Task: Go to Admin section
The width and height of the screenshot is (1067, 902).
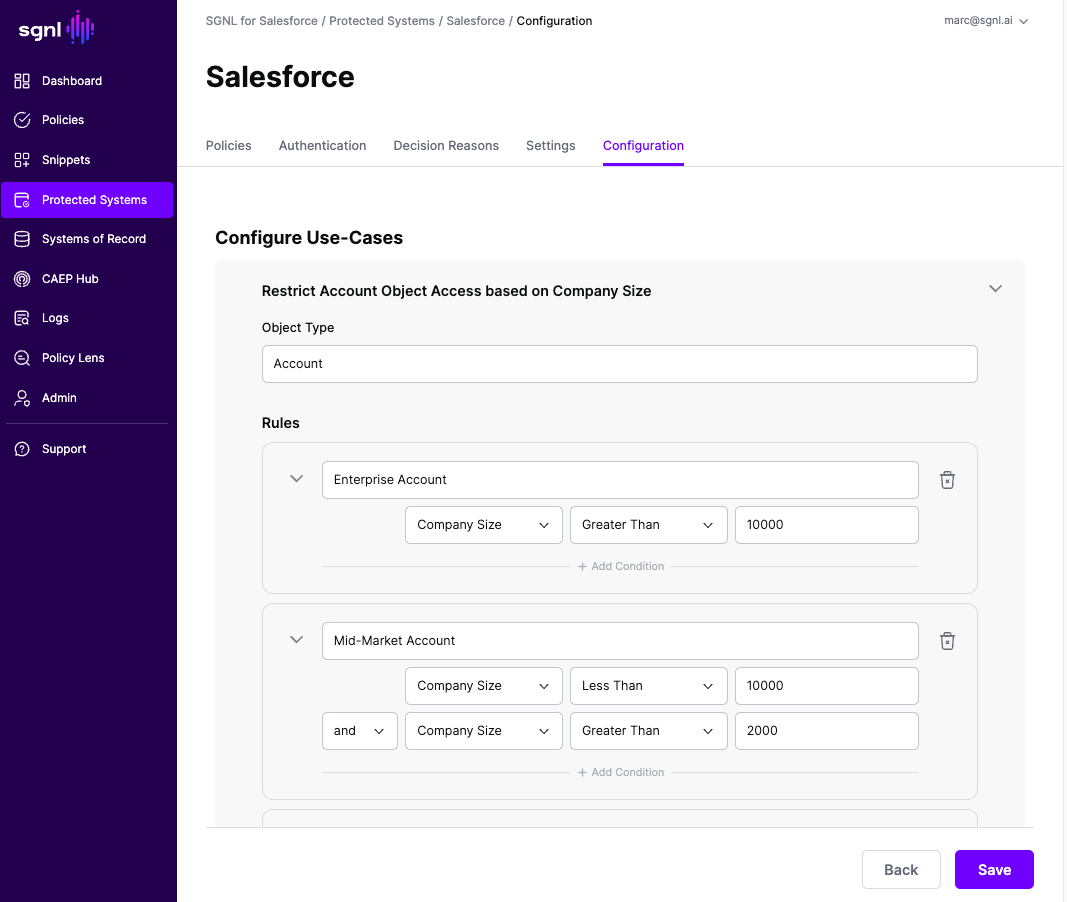Action: tap(59, 398)
